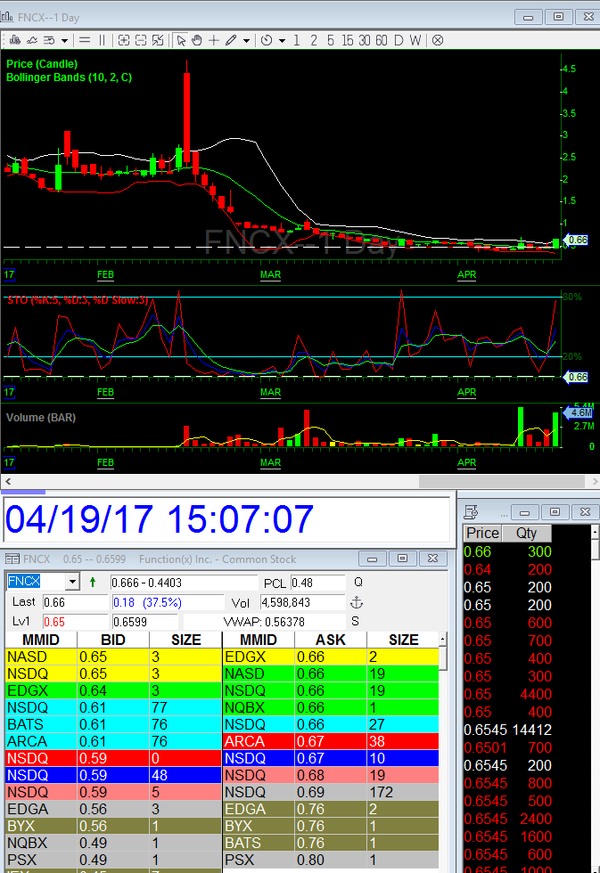Select the pencil drawing tool
Viewport: 600px width, 873px height.
[230, 40]
